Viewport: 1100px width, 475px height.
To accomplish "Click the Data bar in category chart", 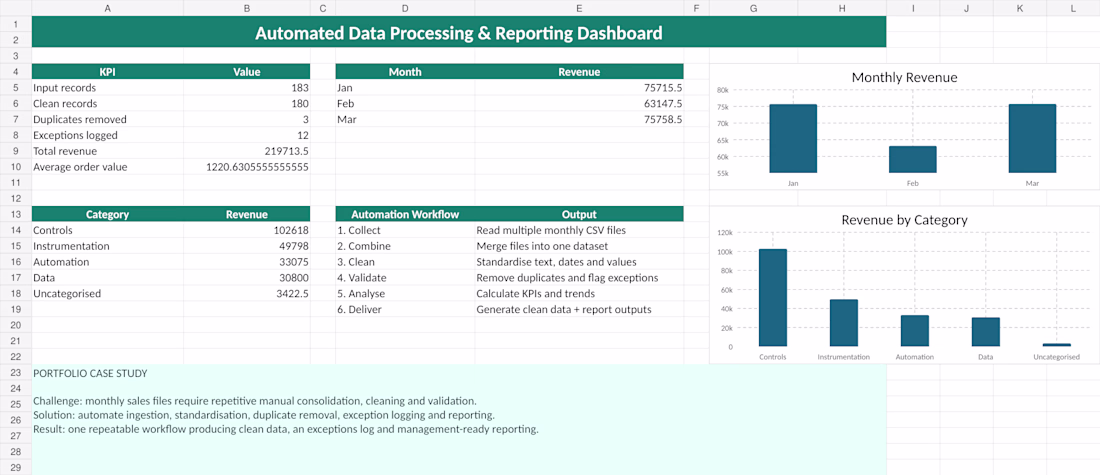I will click(986, 332).
